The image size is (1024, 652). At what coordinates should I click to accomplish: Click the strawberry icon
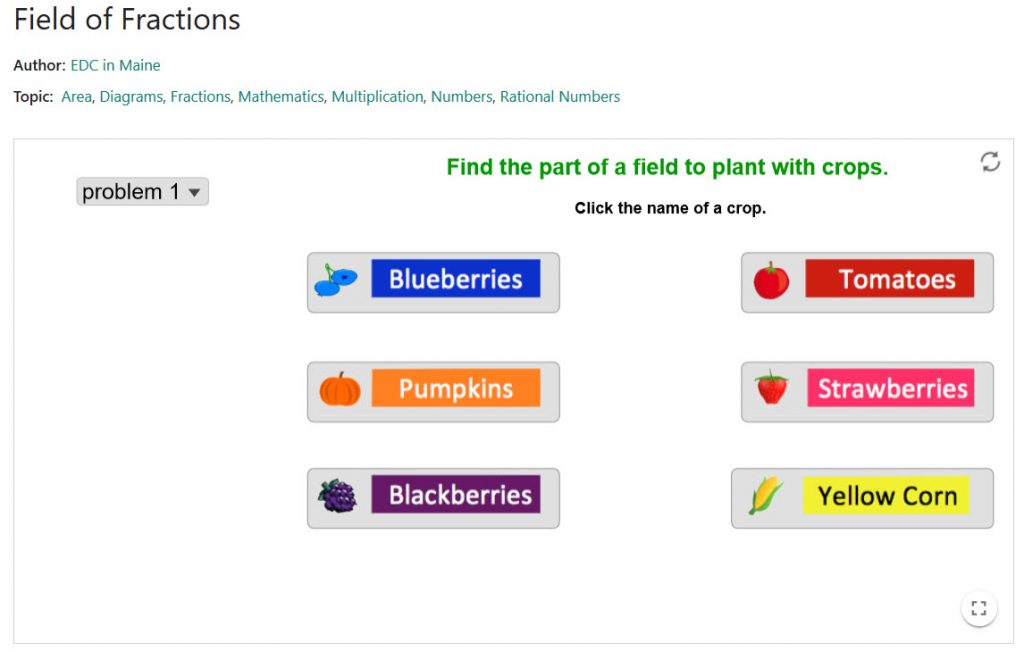[772, 388]
